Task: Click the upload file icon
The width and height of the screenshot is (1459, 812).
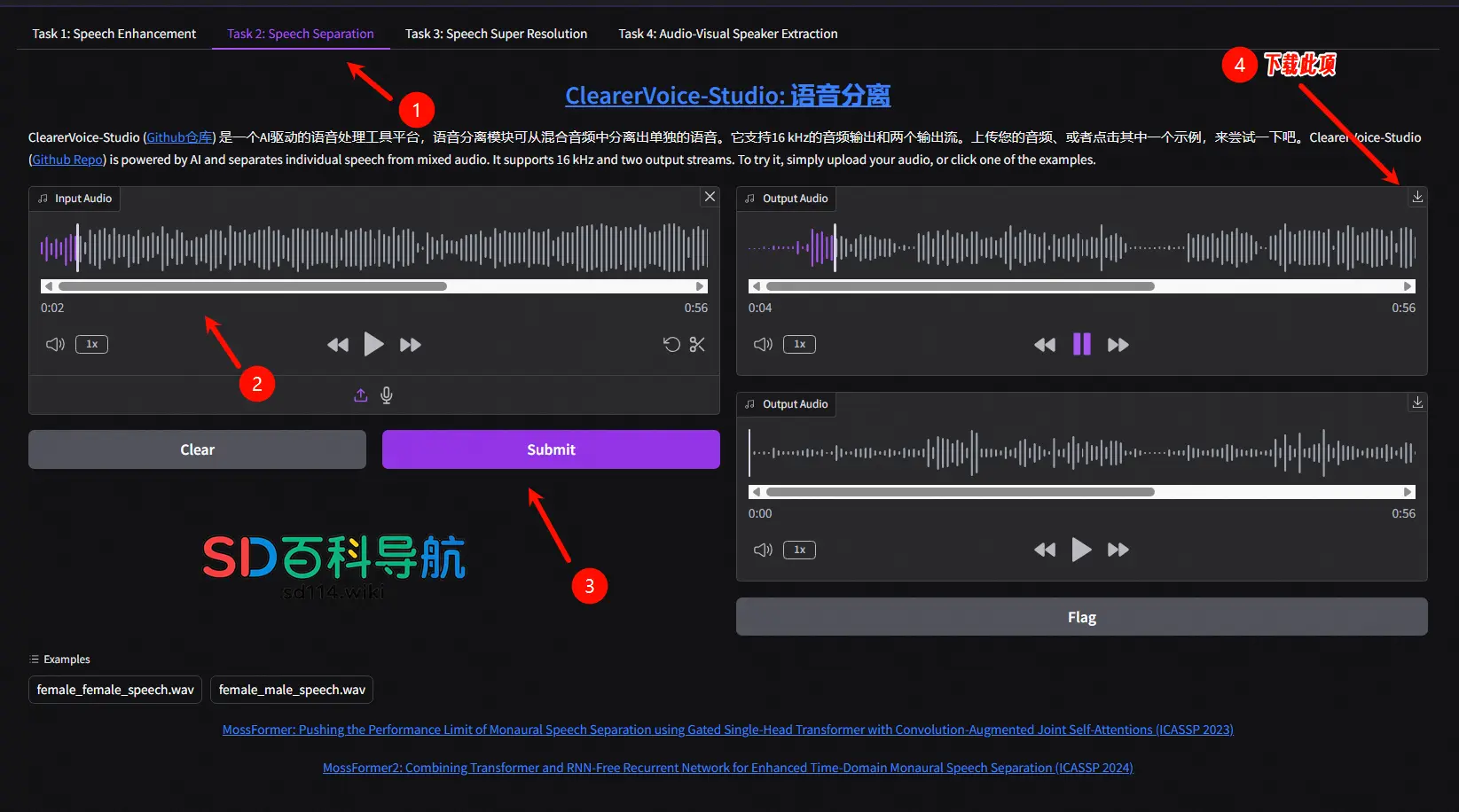Action: 360,395
